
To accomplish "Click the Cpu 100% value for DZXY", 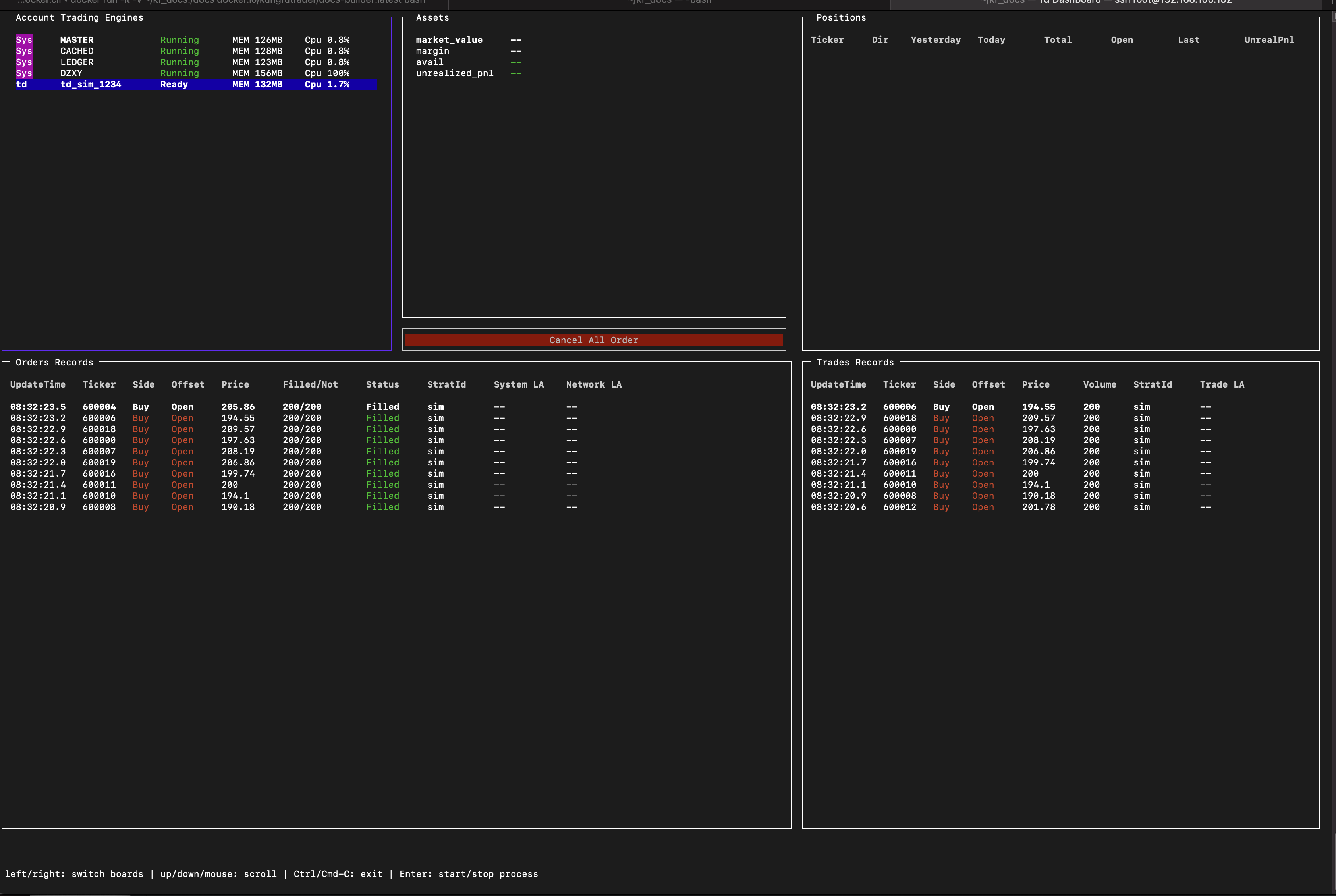I will pos(327,73).
